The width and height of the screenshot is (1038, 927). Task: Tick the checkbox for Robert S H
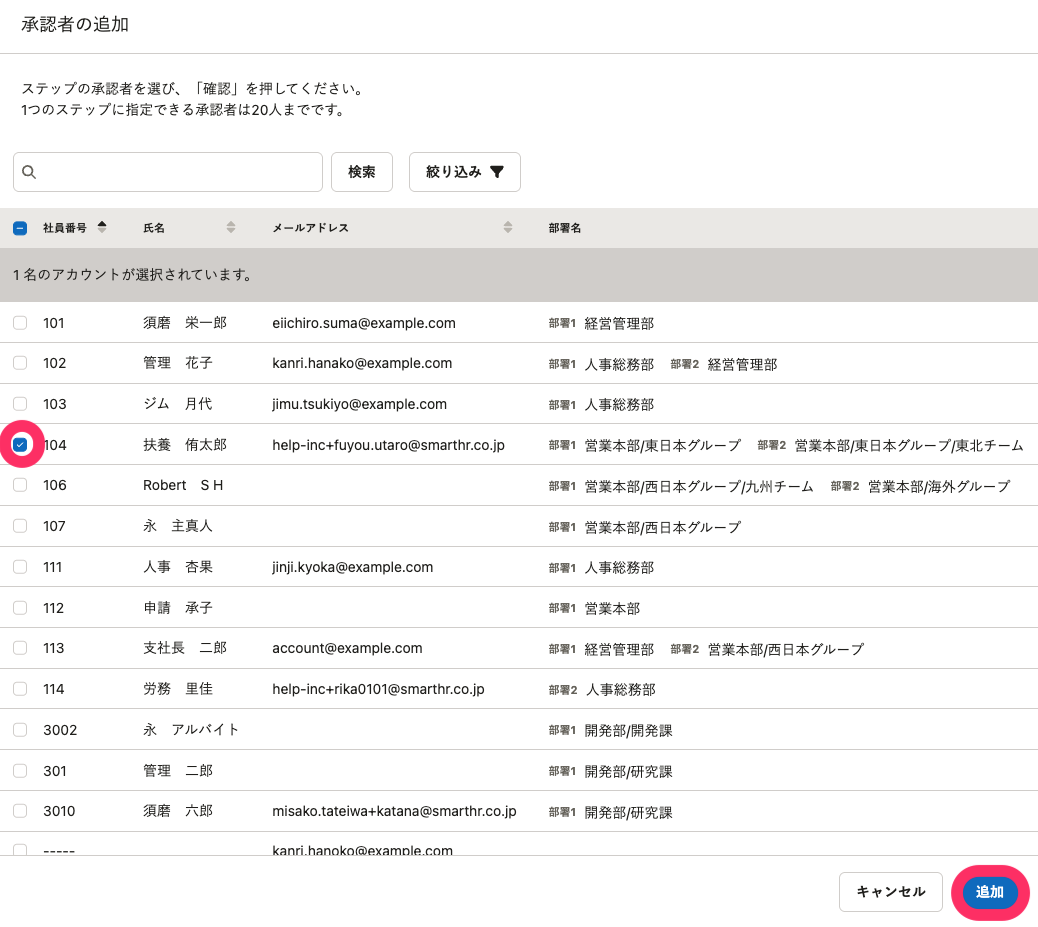coord(20,485)
